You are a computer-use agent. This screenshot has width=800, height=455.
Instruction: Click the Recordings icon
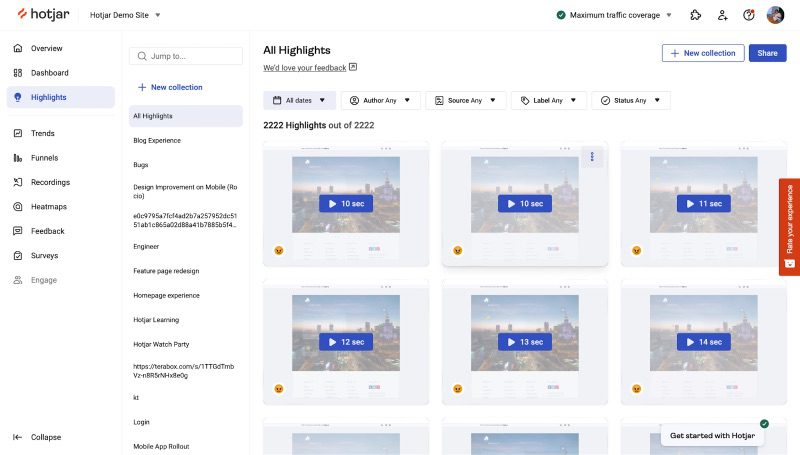[18, 182]
